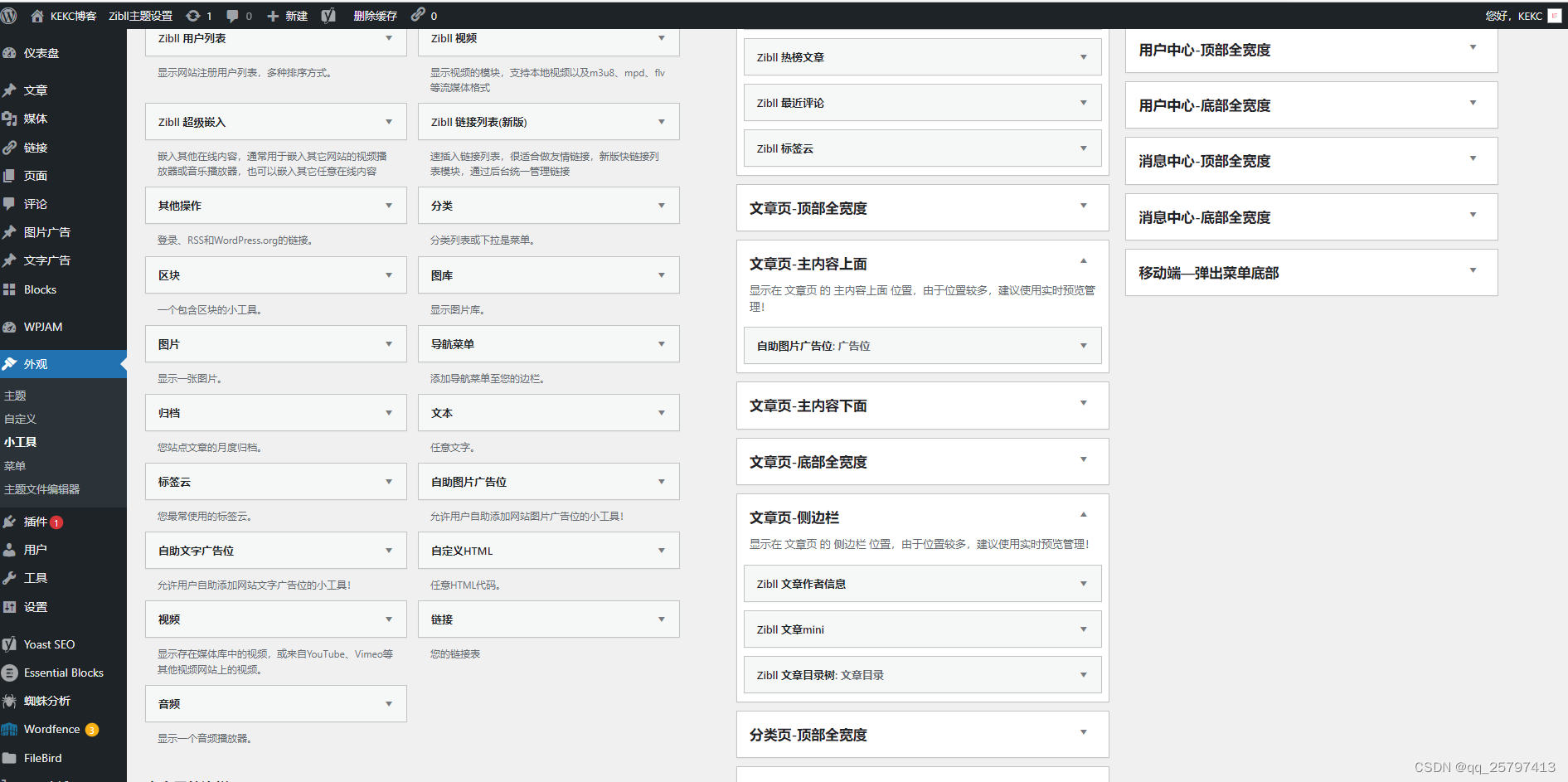The image size is (1568, 782).
Task: Click the KEKC博客 site name link
Action: coord(73,16)
